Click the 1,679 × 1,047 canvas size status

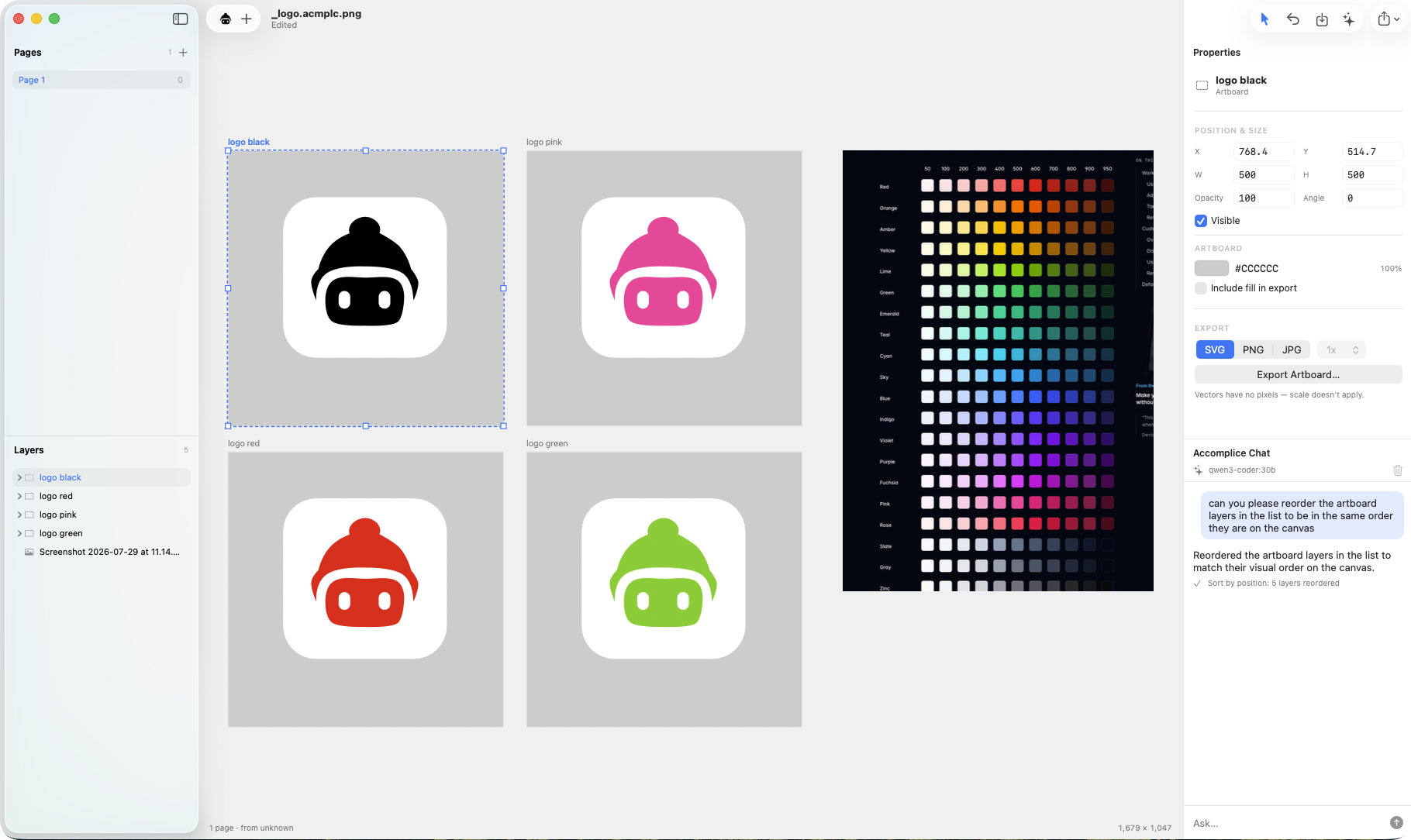(1144, 828)
